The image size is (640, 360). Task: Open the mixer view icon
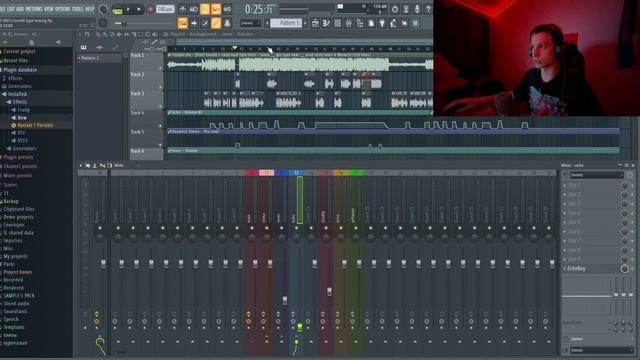pyautogui.click(x=349, y=23)
